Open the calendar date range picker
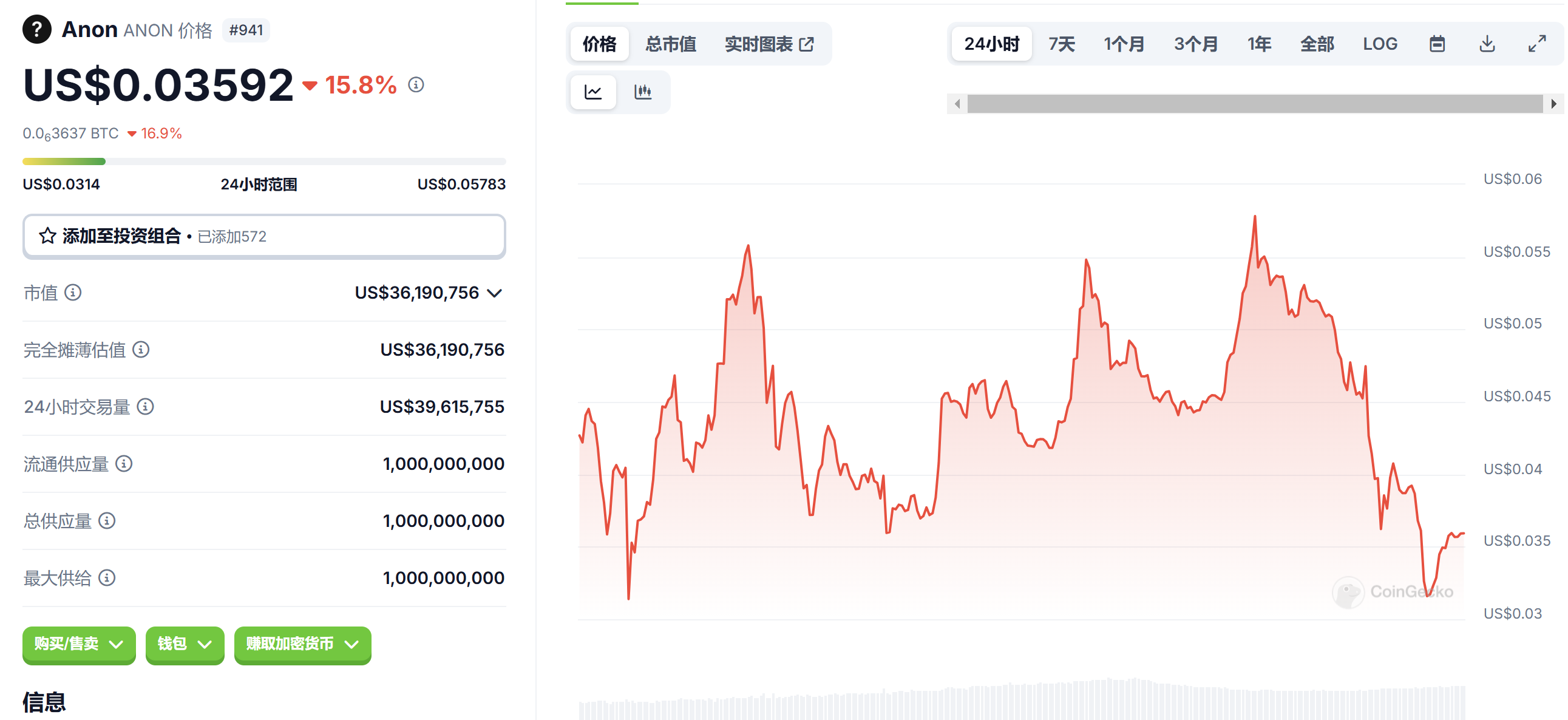Screen dimensions: 1568x720 (x=1437, y=44)
